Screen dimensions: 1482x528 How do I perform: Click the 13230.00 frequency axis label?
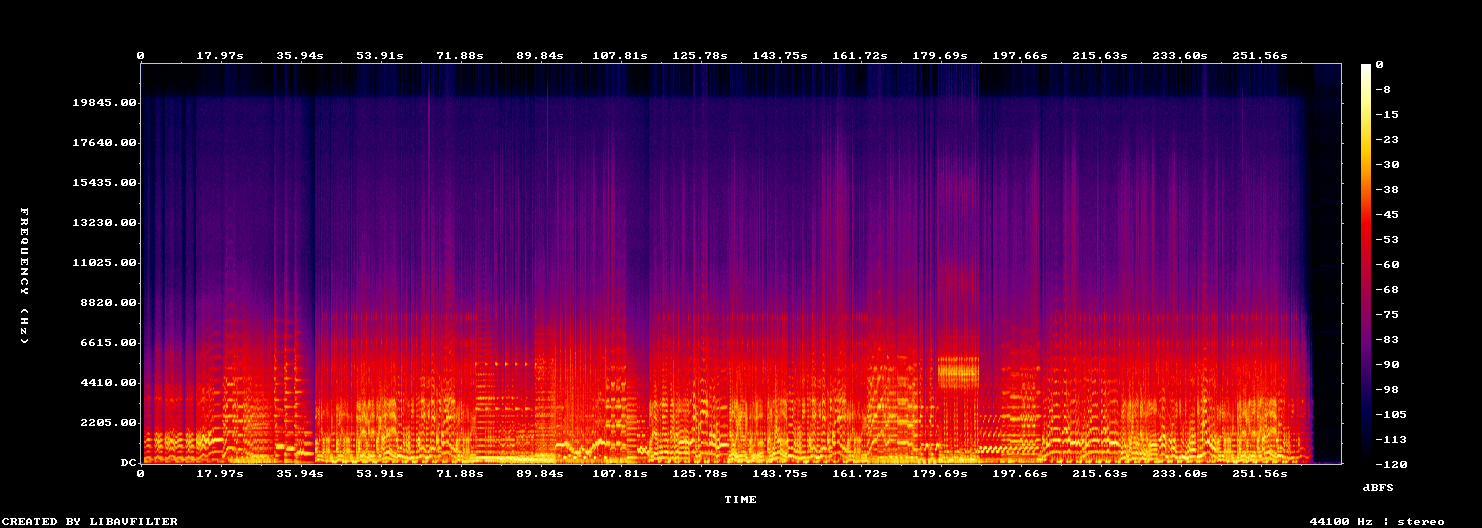(x=104, y=223)
